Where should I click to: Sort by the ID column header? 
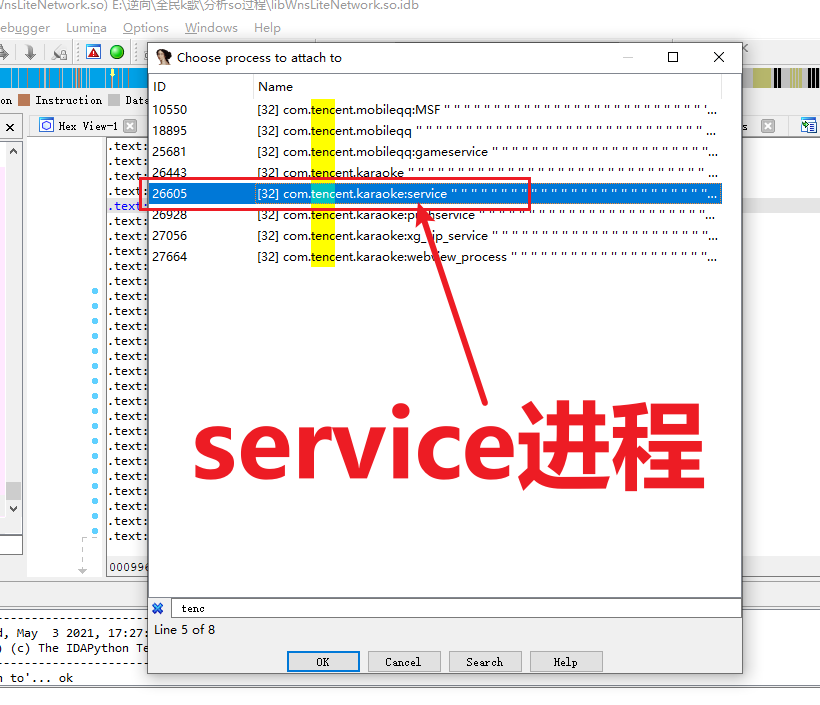tap(202, 87)
